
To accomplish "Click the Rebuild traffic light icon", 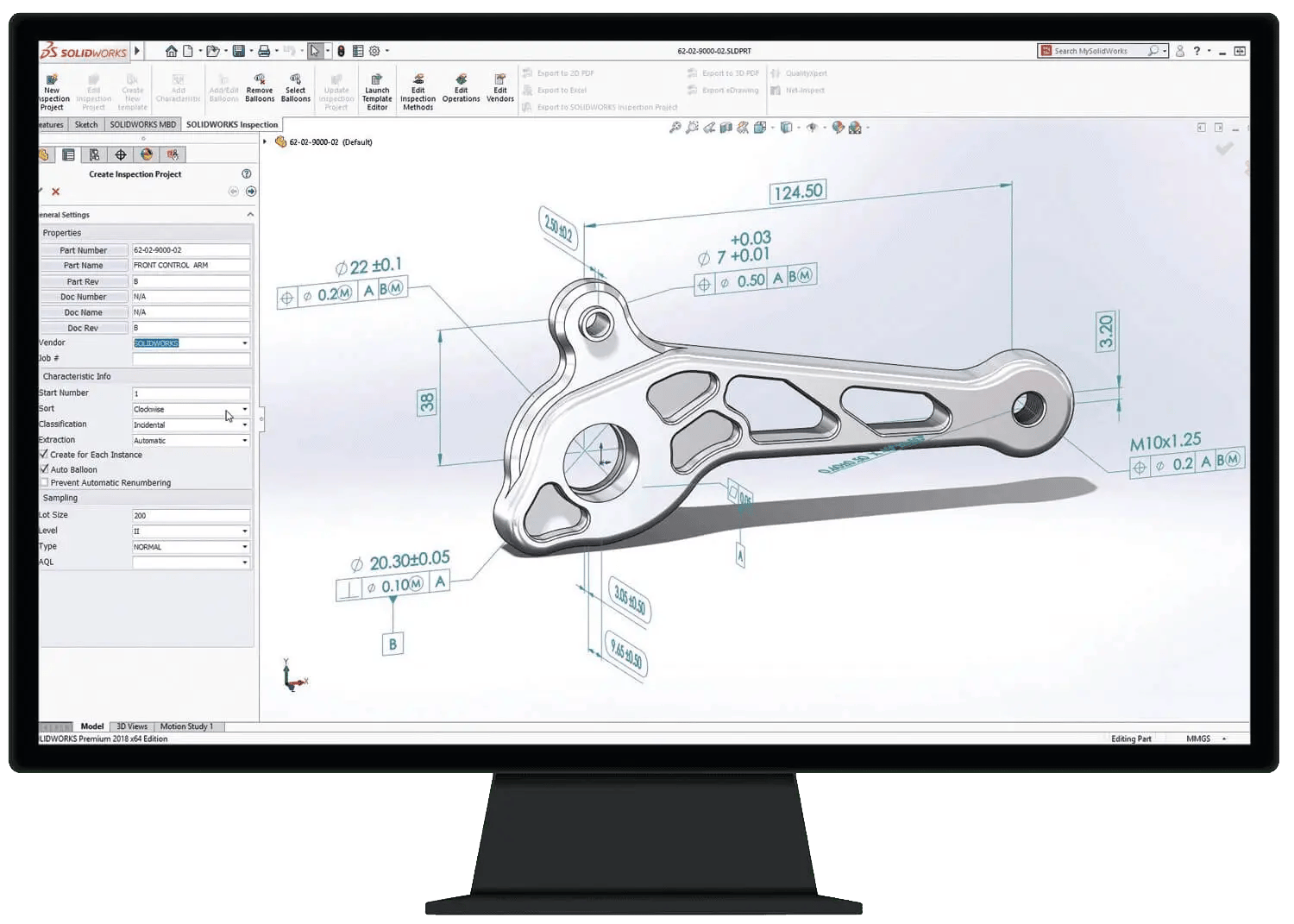I will (x=341, y=51).
